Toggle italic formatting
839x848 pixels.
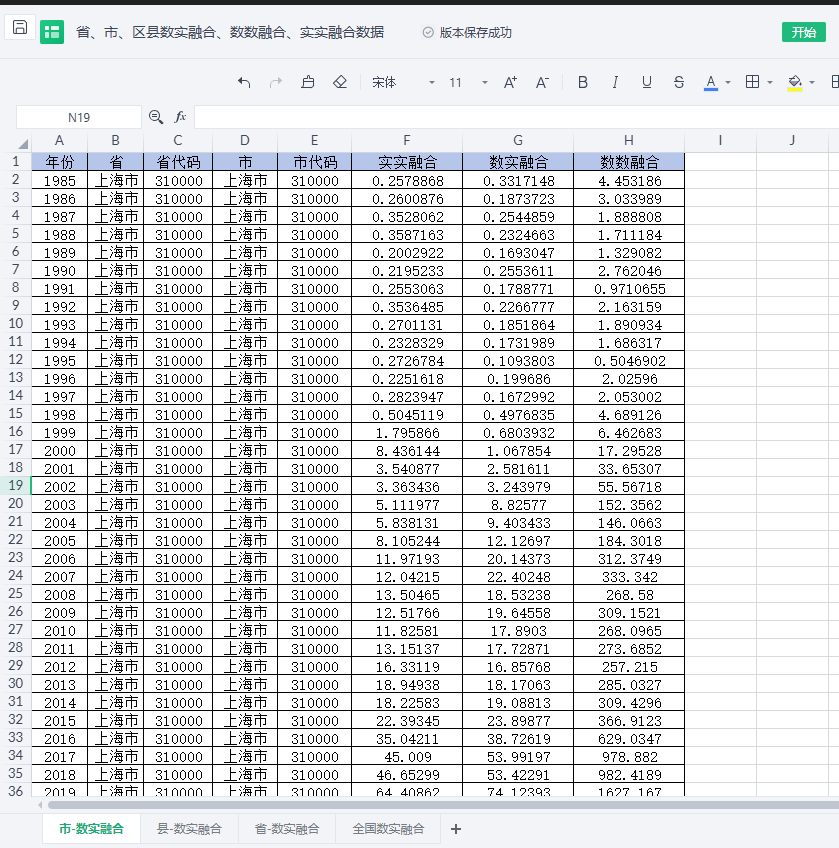[x=615, y=82]
